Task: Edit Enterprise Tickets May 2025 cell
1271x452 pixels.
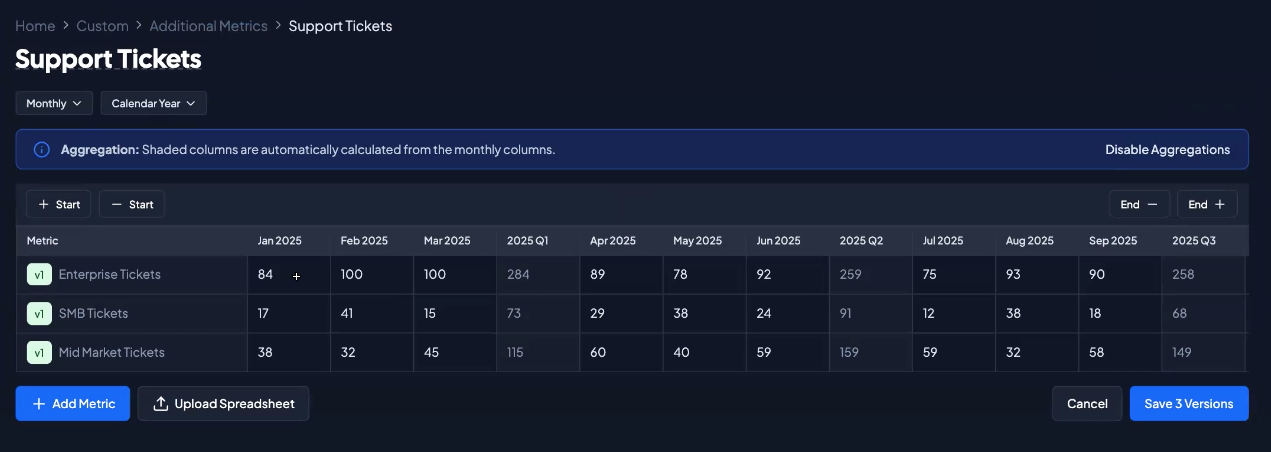Action: (704, 275)
